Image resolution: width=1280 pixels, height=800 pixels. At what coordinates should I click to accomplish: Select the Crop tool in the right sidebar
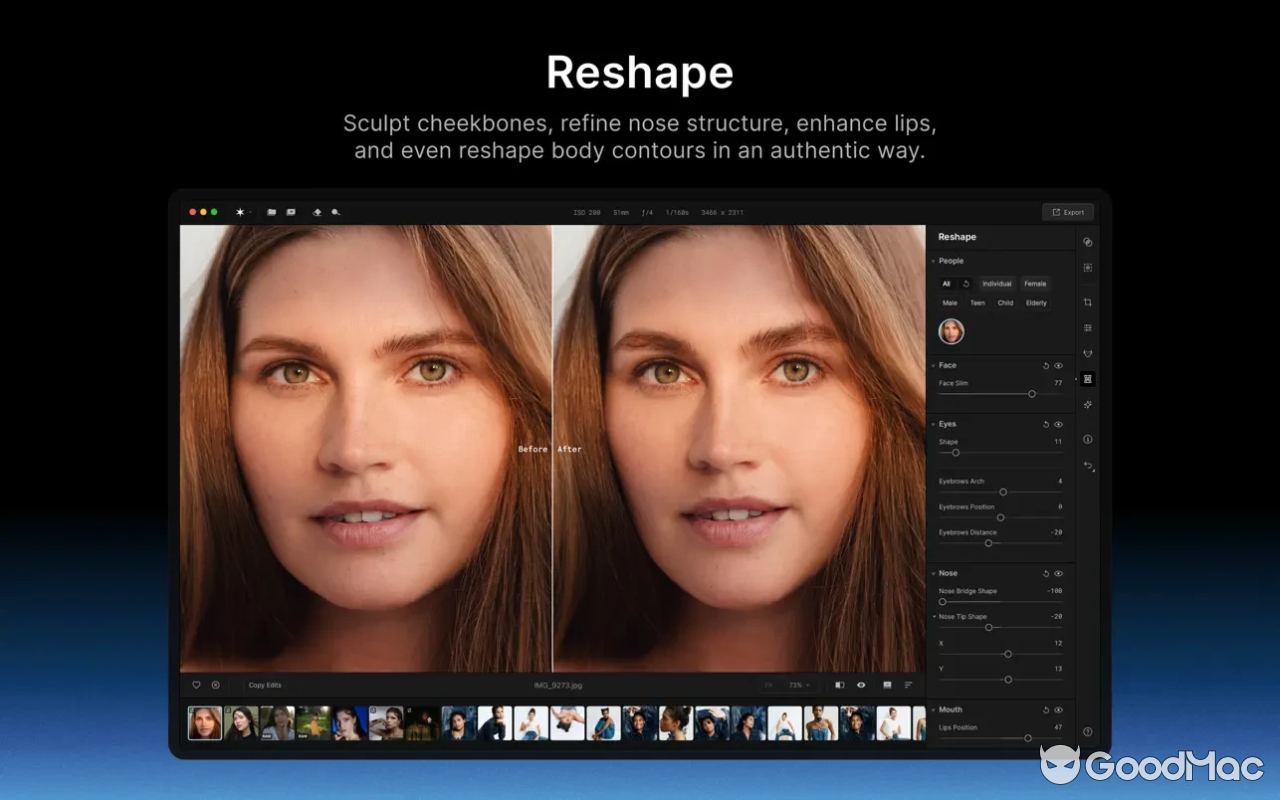coord(1088,302)
